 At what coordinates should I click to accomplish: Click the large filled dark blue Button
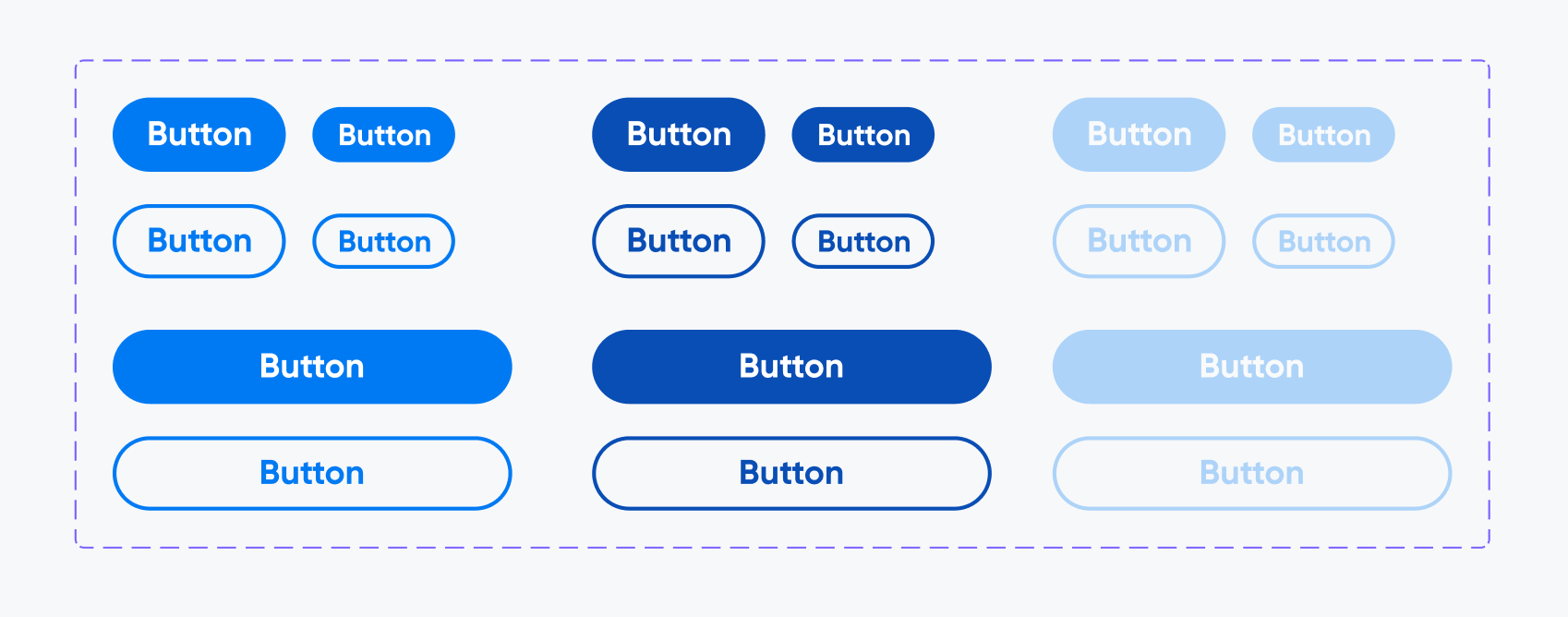(x=679, y=135)
